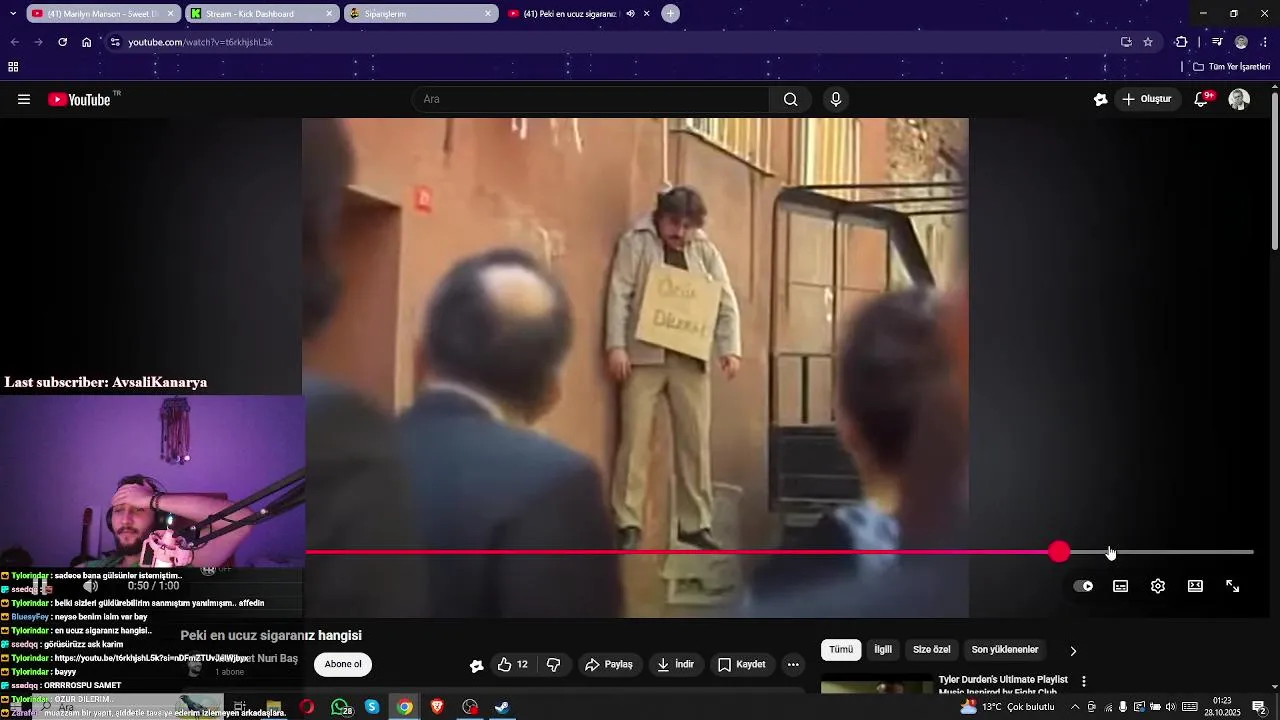The image size is (1280, 720).
Task: Install app icon in the address bar
Action: click(x=1126, y=42)
